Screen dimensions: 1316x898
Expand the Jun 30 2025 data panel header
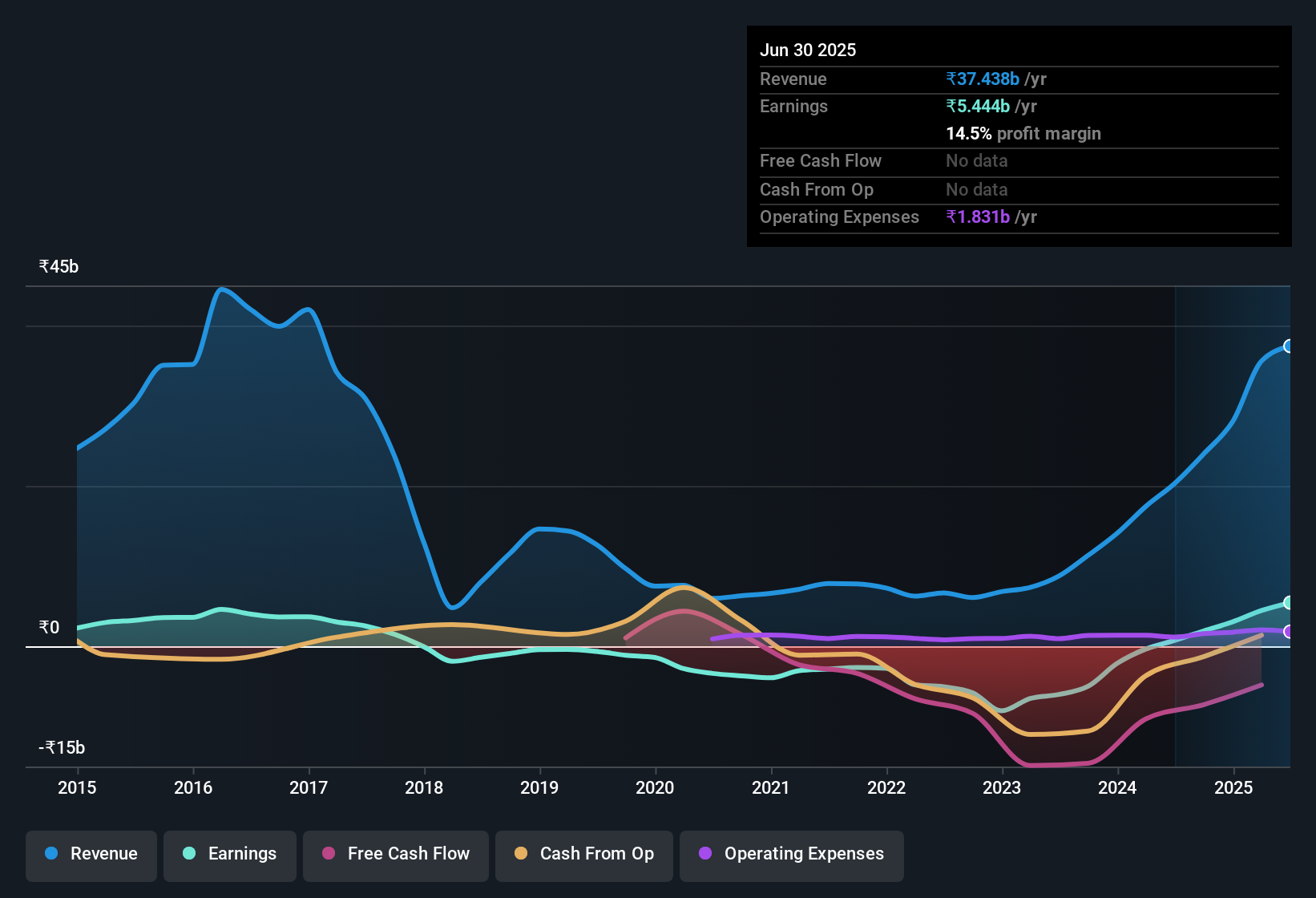(808, 50)
